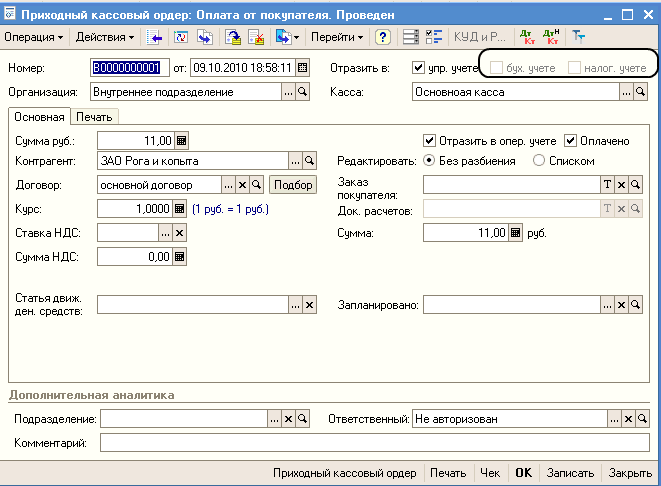Clear the Договор field with X
661x486 pixels.
pos(242,185)
